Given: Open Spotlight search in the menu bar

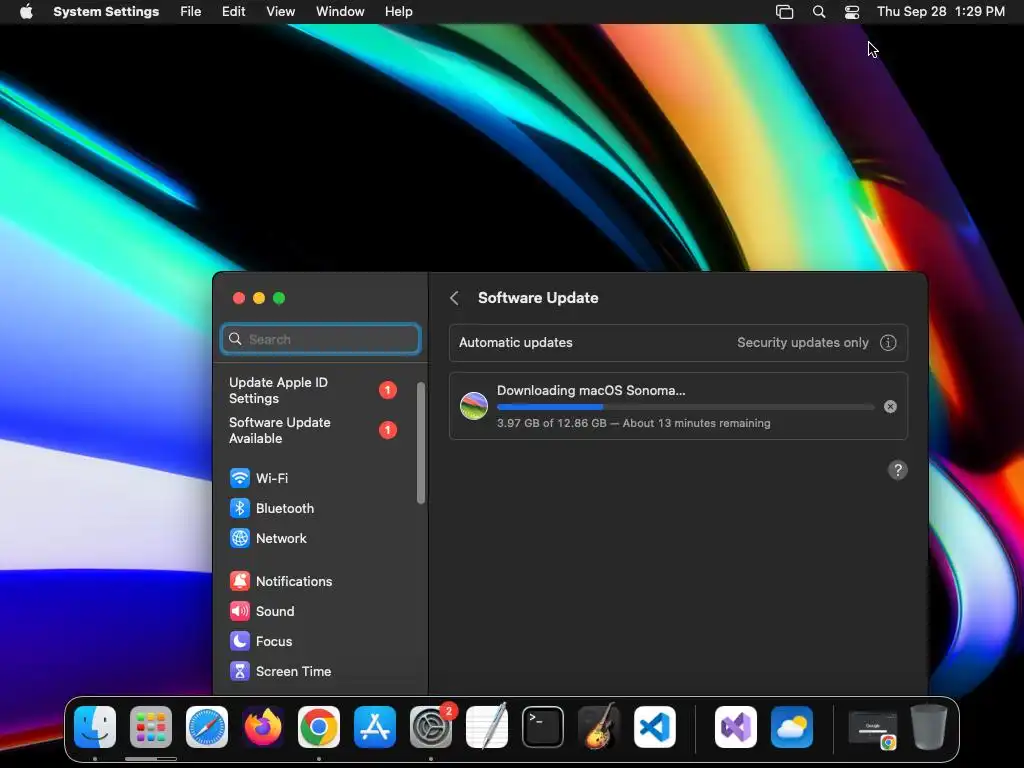Looking at the screenshot, I should 818,12.
